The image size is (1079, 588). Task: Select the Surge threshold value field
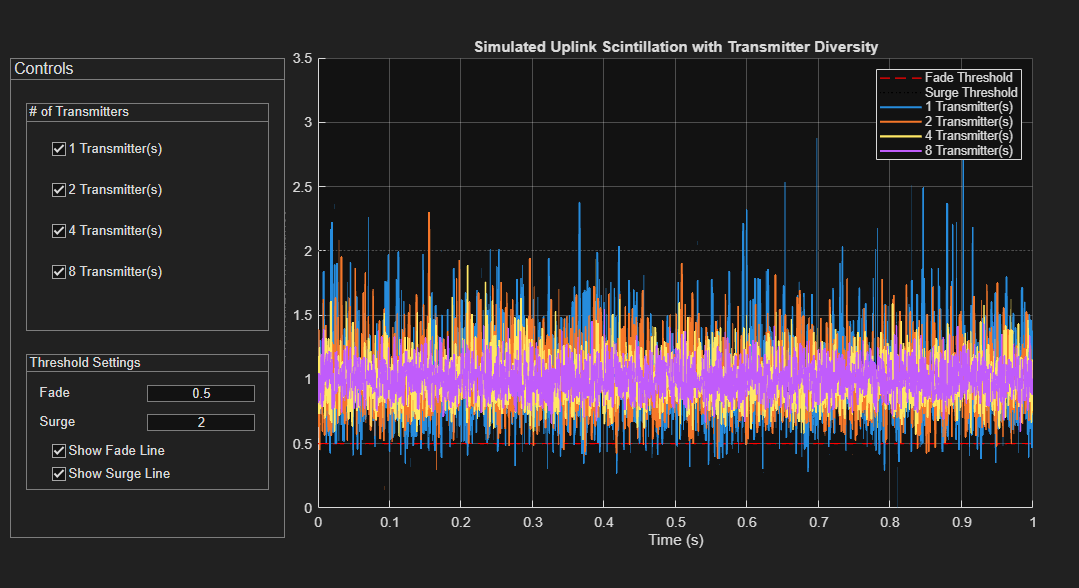point(201,422)
